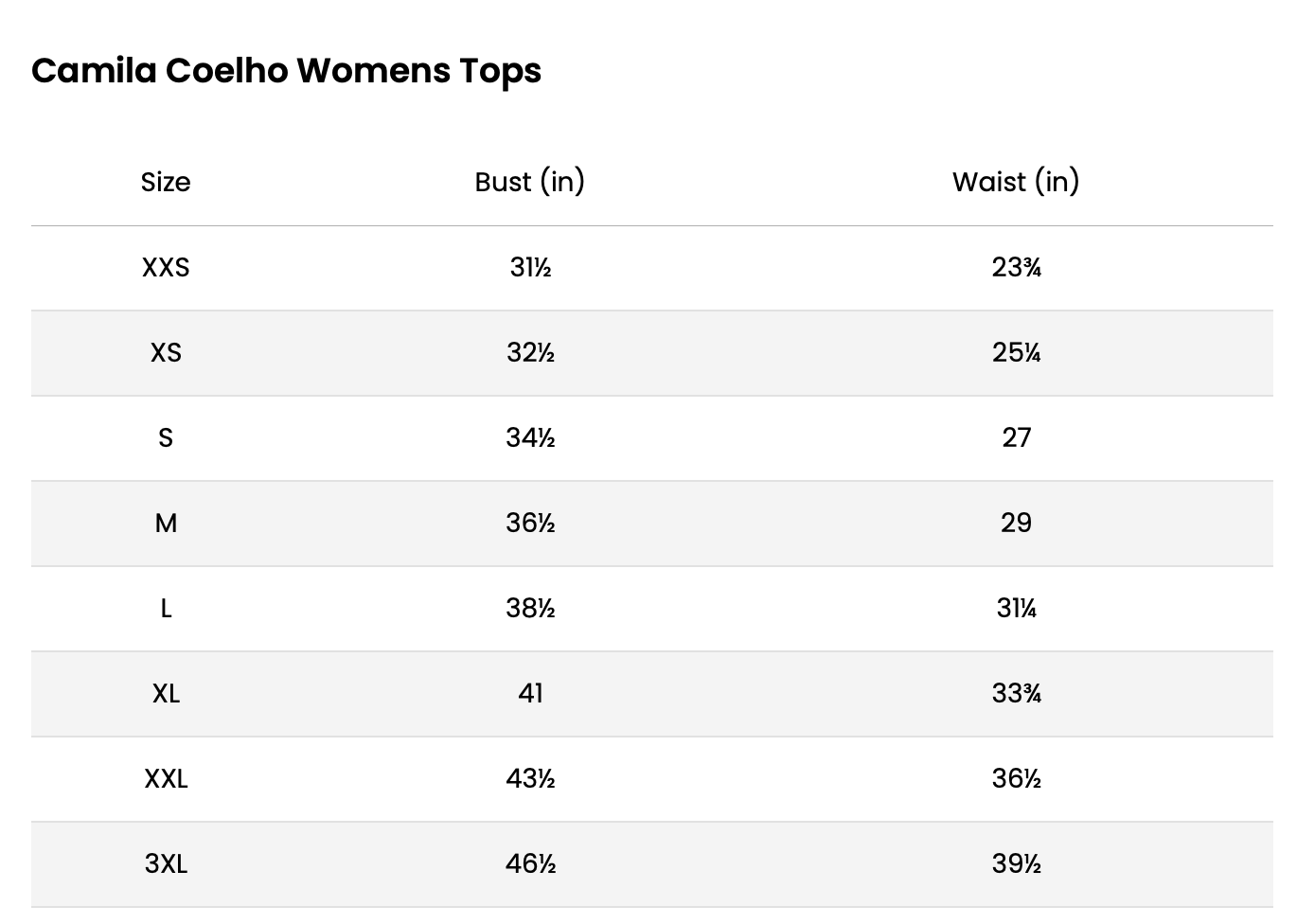Select the 36½ waist value for XXL
Image resolution: width=1297 pixels, height=924 pixels.
1016,779
